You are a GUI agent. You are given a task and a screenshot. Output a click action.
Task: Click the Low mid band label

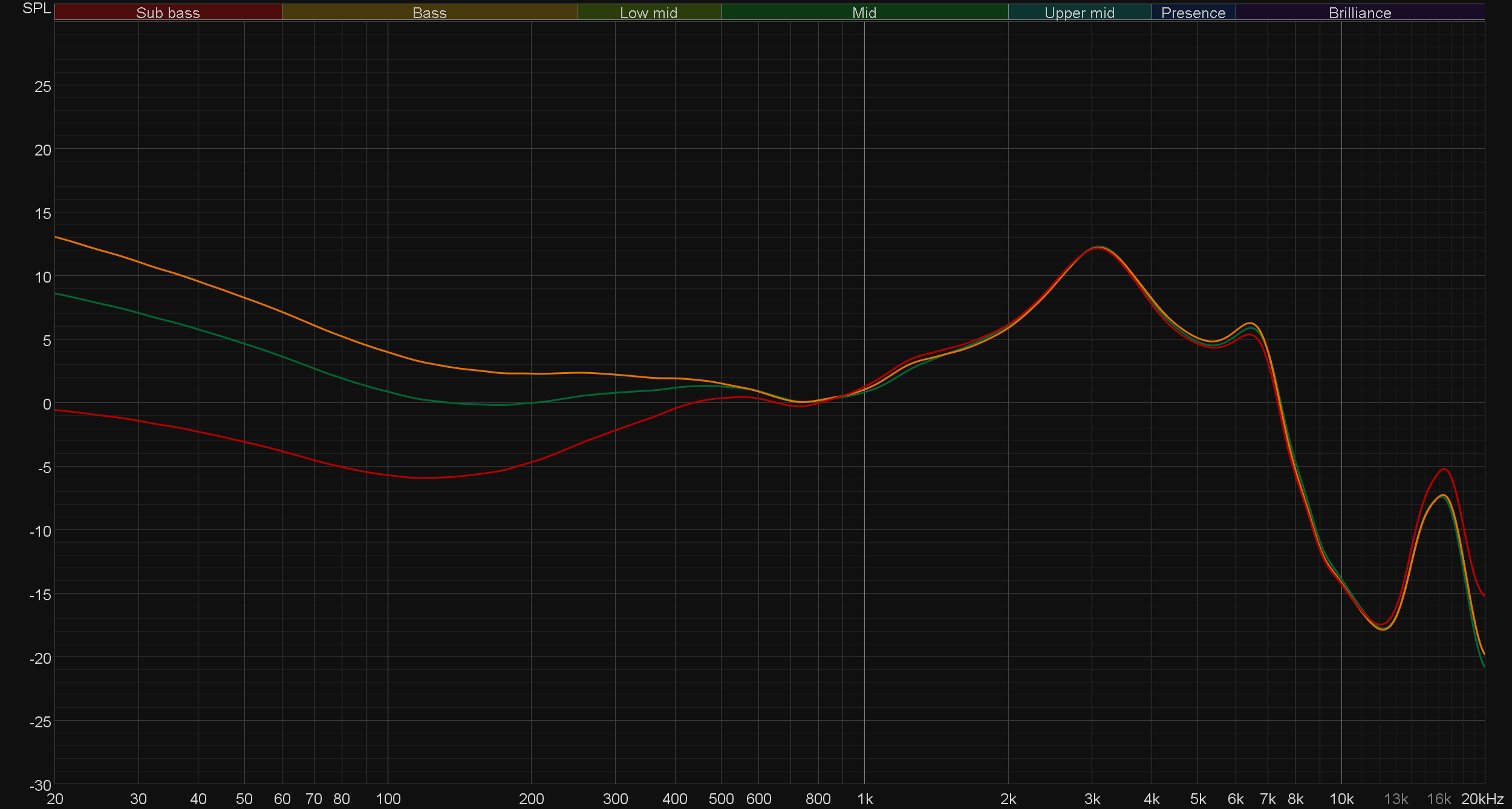pos(648,13)
